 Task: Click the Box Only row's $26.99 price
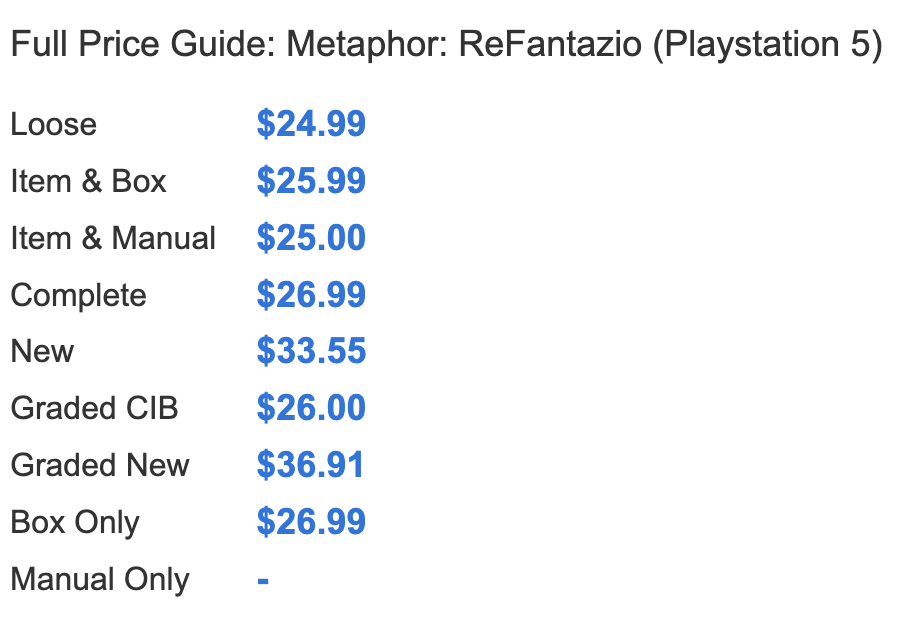311,523
